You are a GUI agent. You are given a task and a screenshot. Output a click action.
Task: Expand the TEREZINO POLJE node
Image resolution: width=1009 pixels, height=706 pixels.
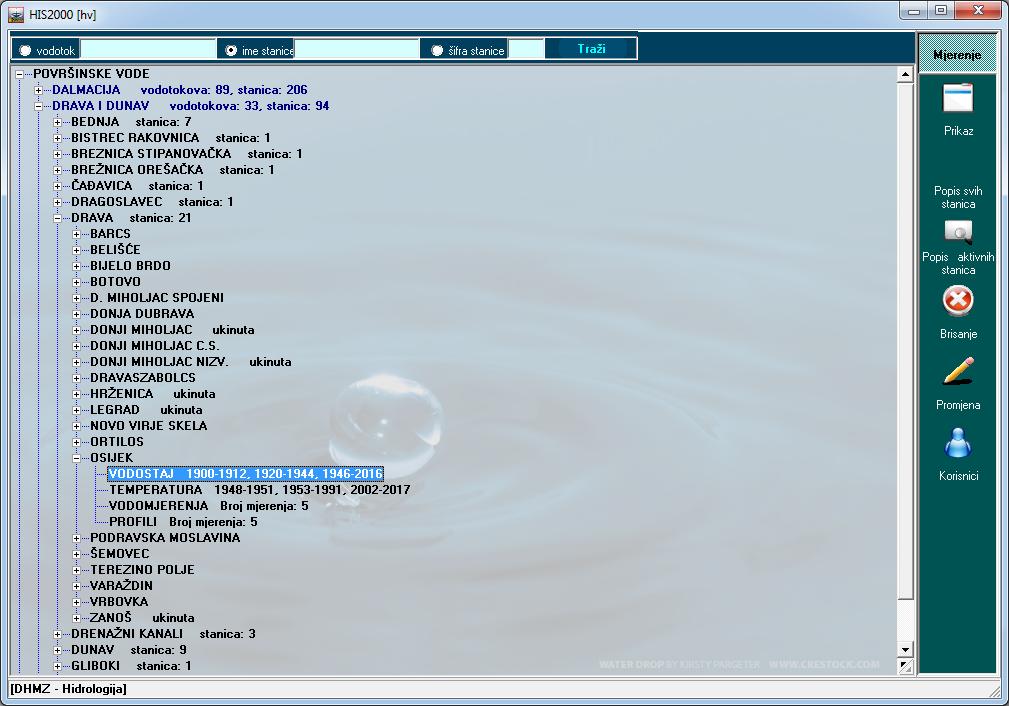[x=76, y=570]
